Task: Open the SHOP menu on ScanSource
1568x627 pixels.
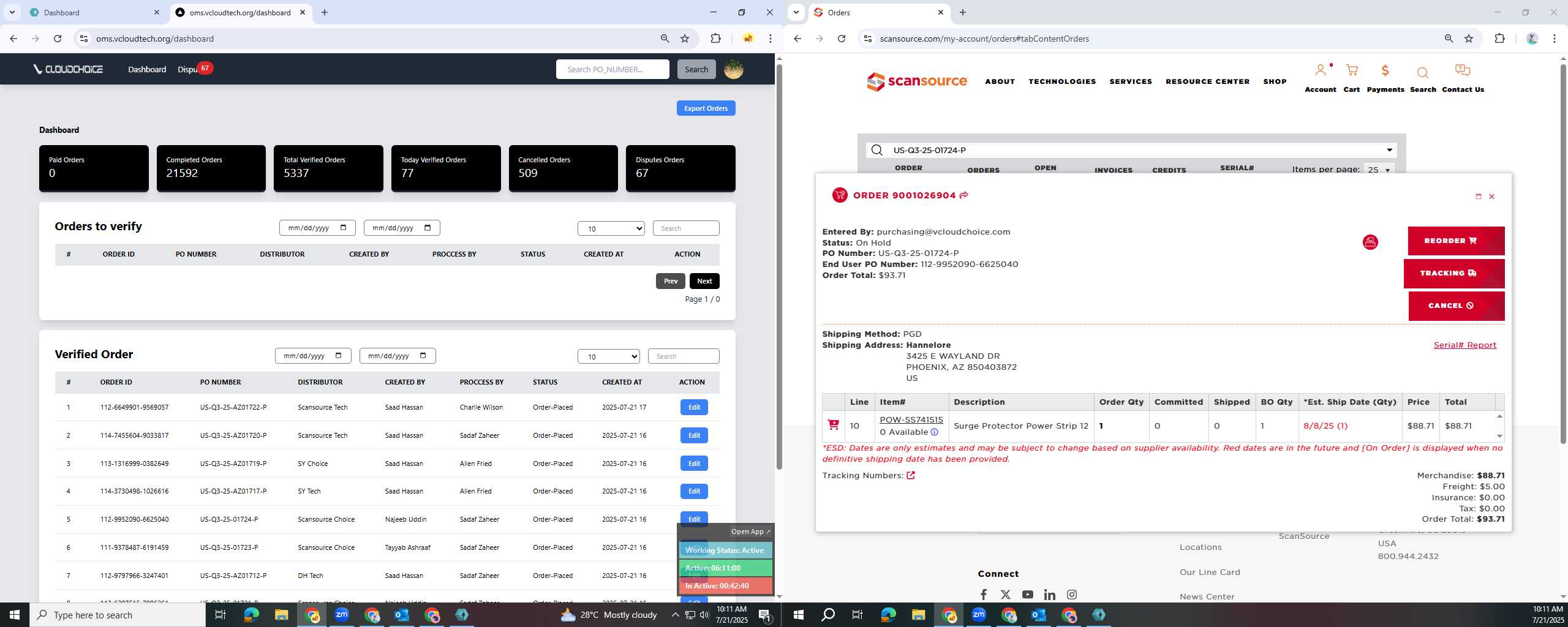Action: (1275, 81)
